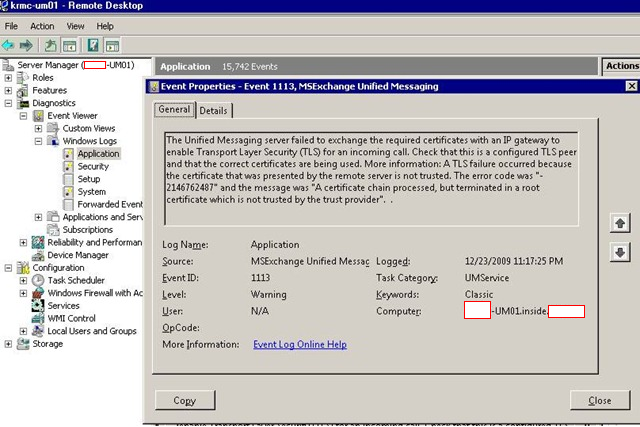The height and width of the screenshot is (427, 640).
Task: Open the Action menu
Action: tap(42, 26)
